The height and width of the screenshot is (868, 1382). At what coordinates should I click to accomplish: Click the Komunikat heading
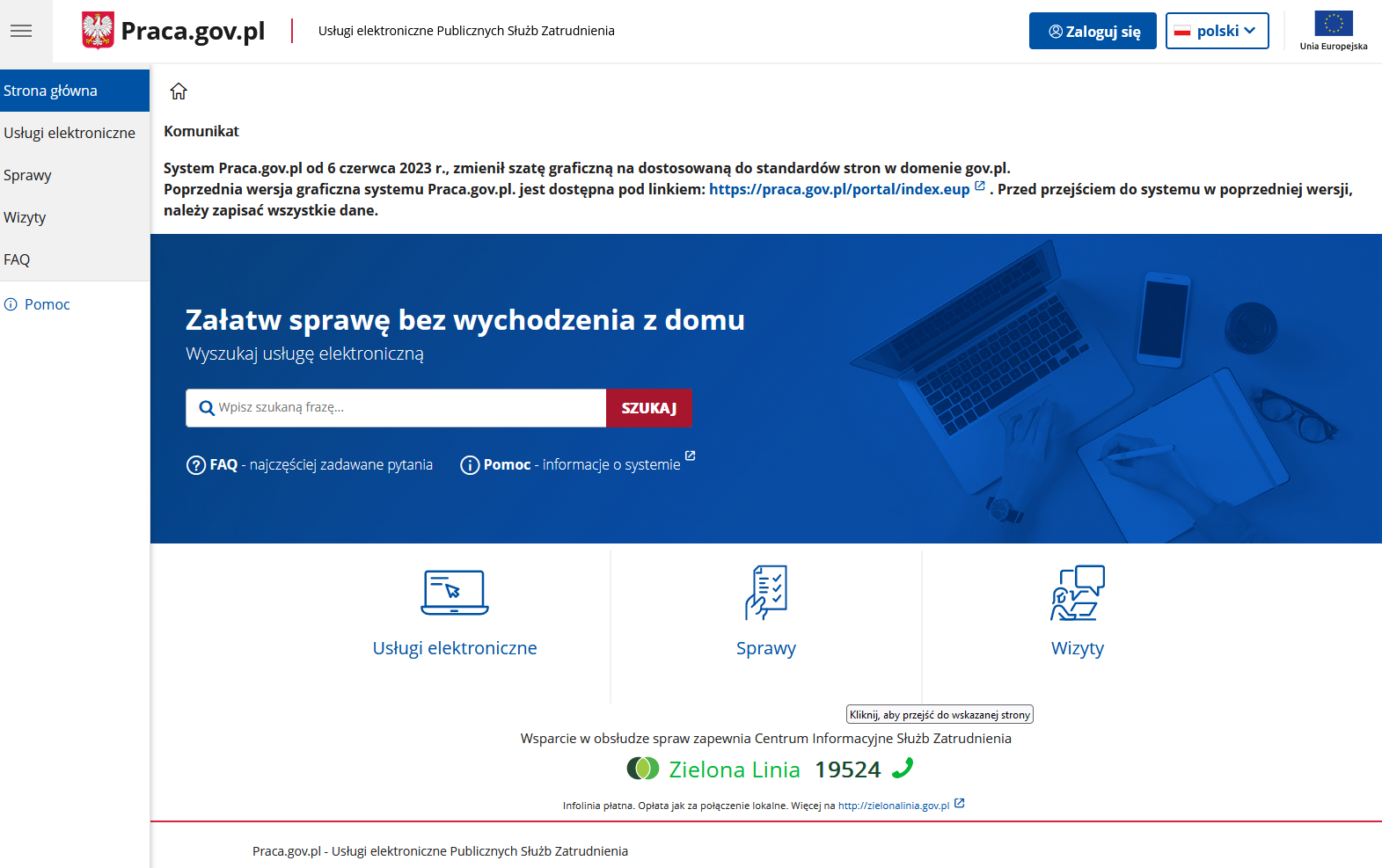[201, 131]
